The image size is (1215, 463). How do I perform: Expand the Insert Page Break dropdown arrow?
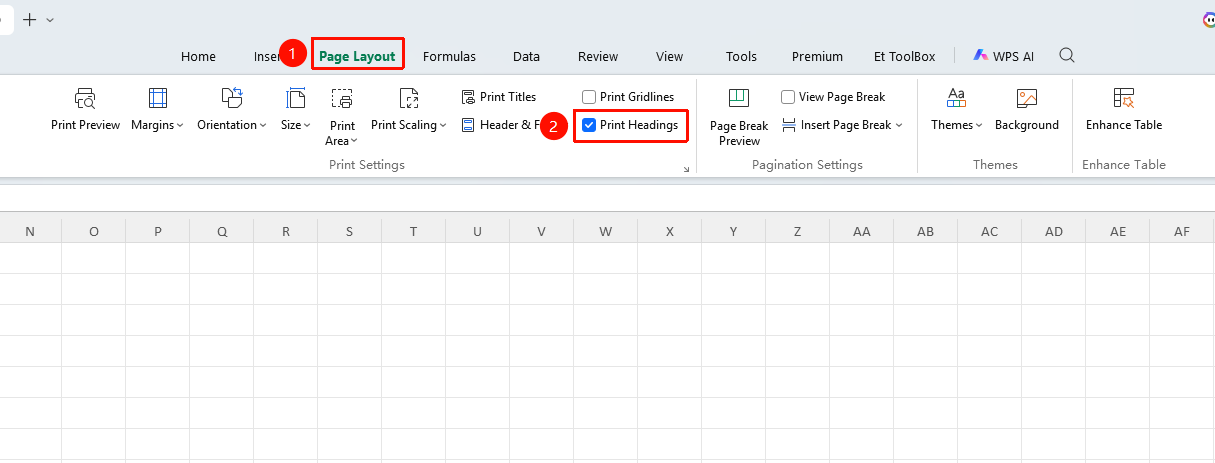pos(899,126)
